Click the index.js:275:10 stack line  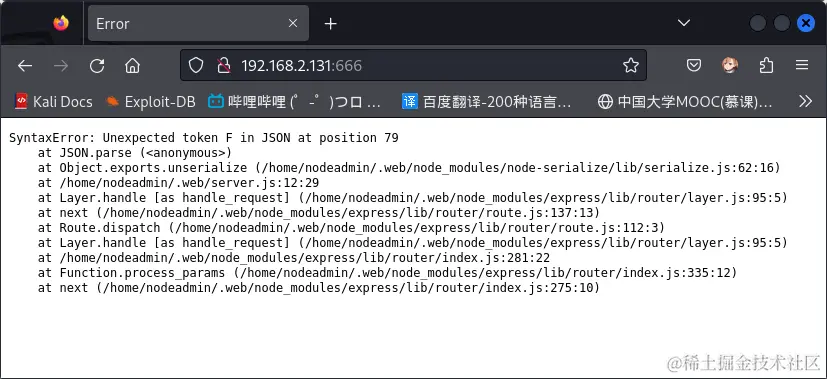[319, 288]
